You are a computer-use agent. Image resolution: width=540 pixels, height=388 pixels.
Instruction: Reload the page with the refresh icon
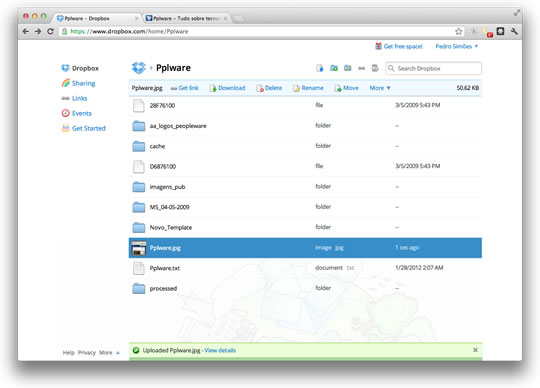(50, 31)
